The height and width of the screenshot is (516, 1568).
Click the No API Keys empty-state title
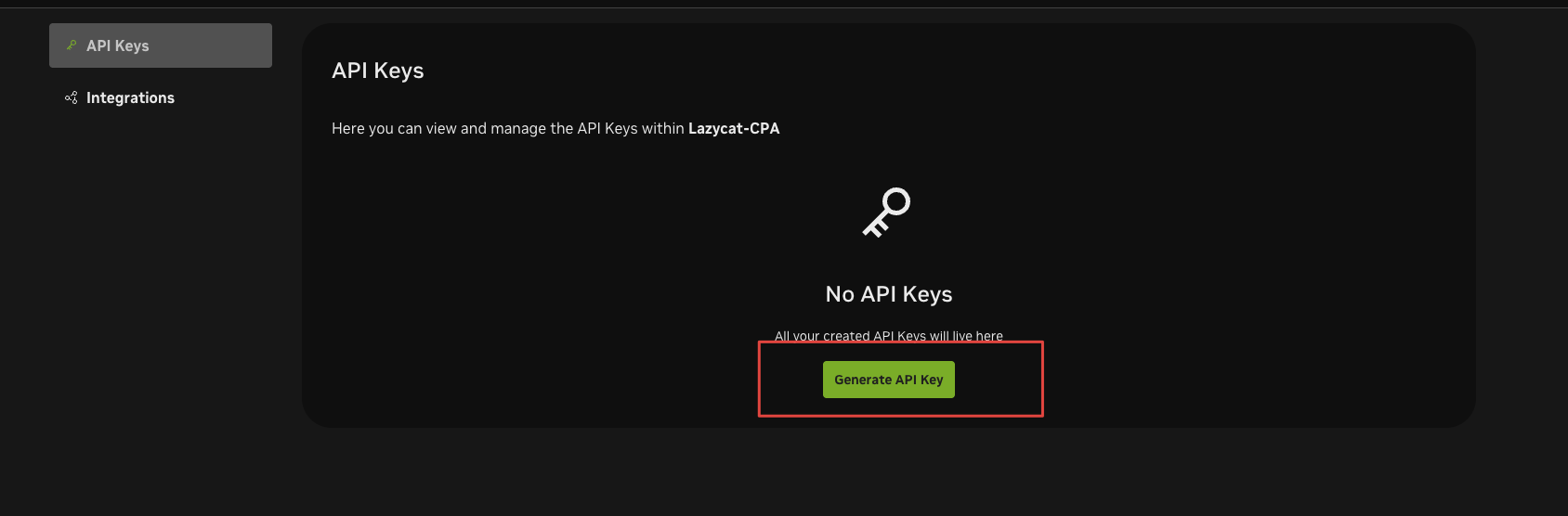[x=889, y=294]
